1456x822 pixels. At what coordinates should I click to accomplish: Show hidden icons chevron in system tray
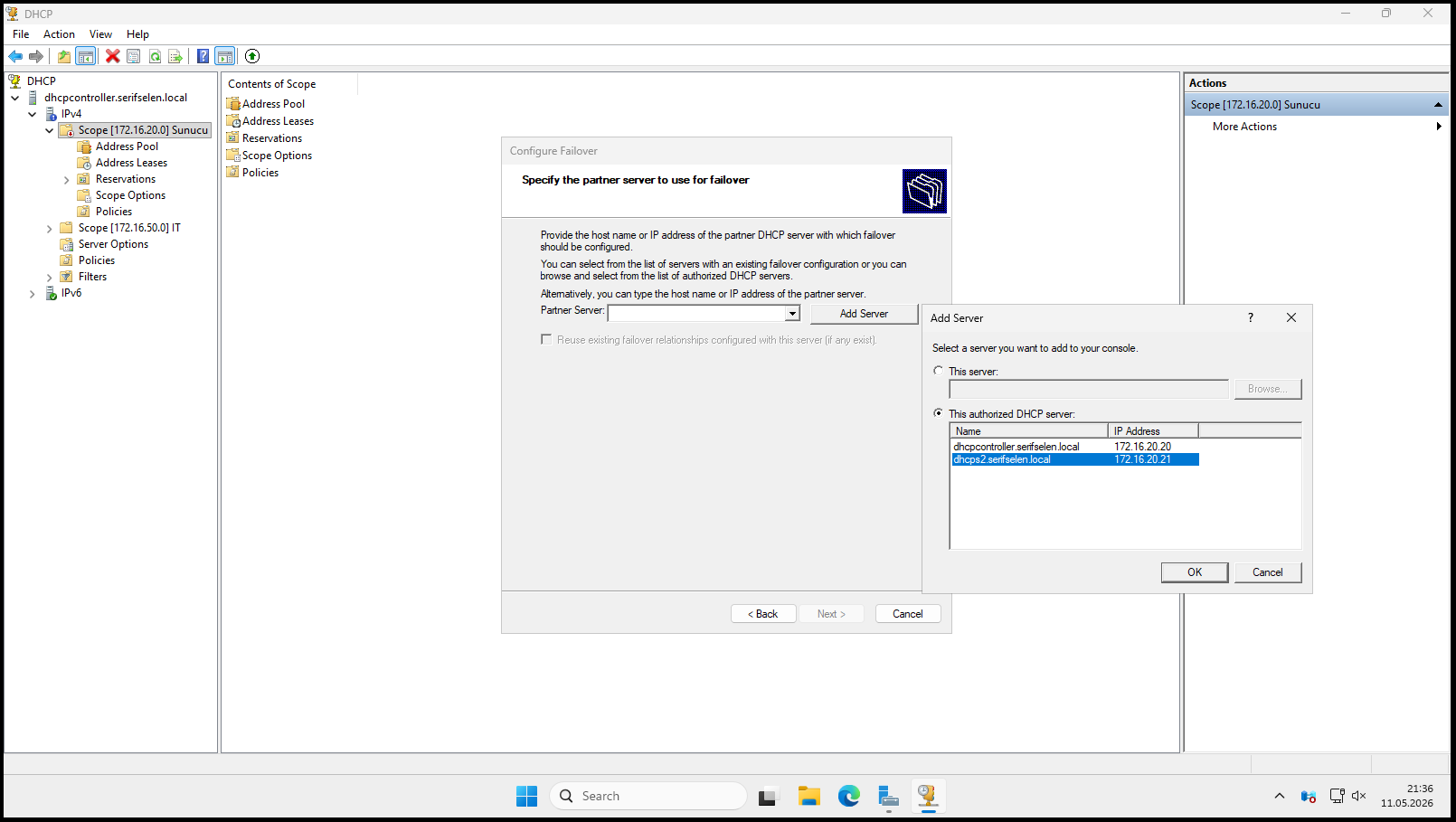(1279, 796)
